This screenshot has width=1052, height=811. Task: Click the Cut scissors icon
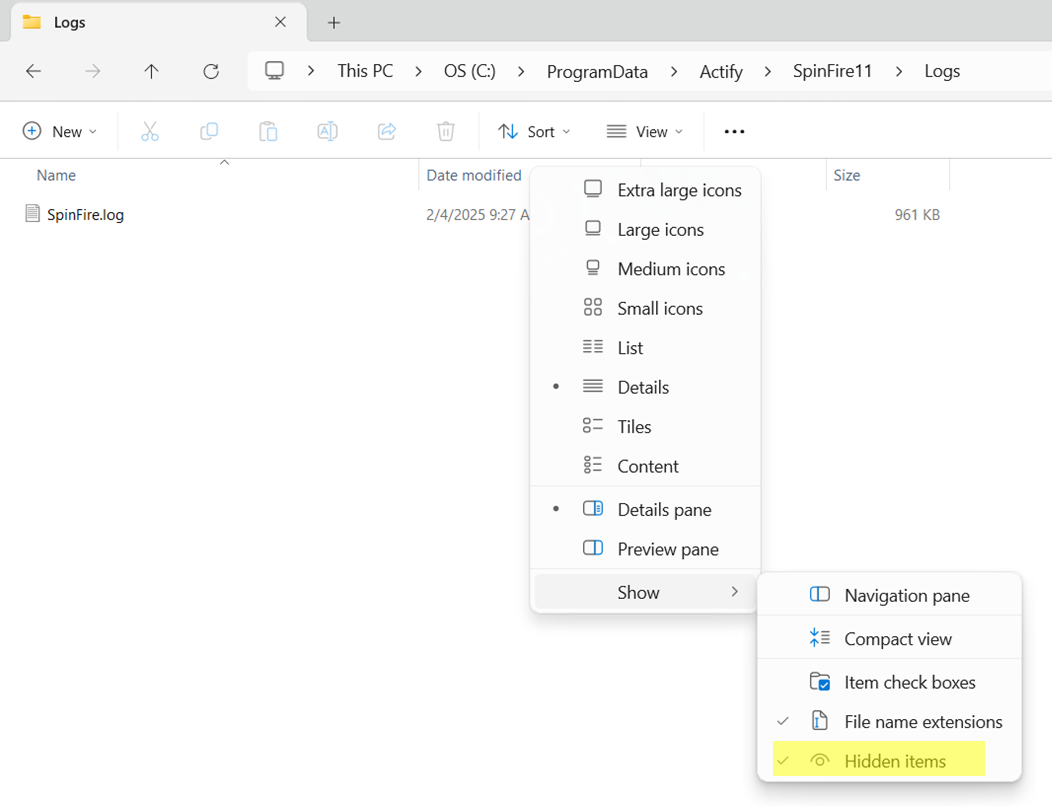pyautogui.click(x=150, y=132)
